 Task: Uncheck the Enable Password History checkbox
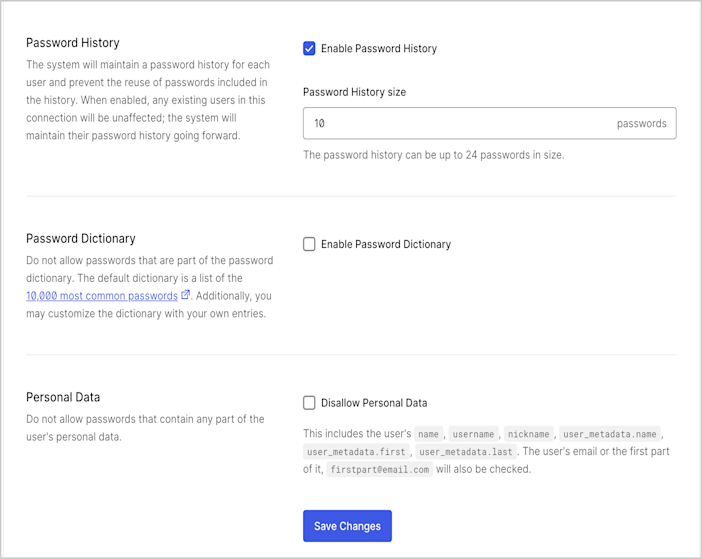(x=309, y=48)
